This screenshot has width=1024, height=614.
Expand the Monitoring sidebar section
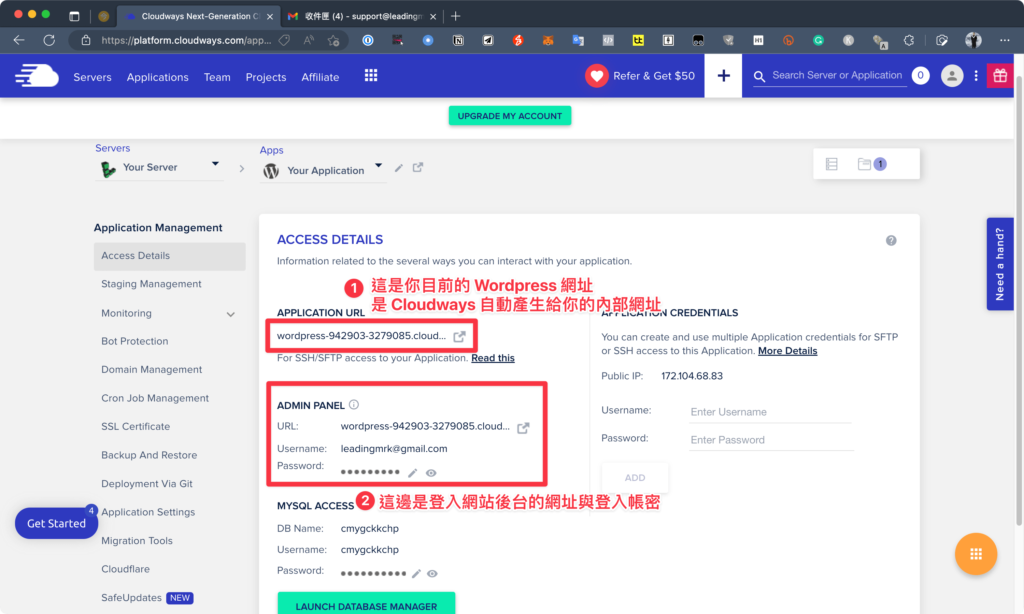(231, 314)
